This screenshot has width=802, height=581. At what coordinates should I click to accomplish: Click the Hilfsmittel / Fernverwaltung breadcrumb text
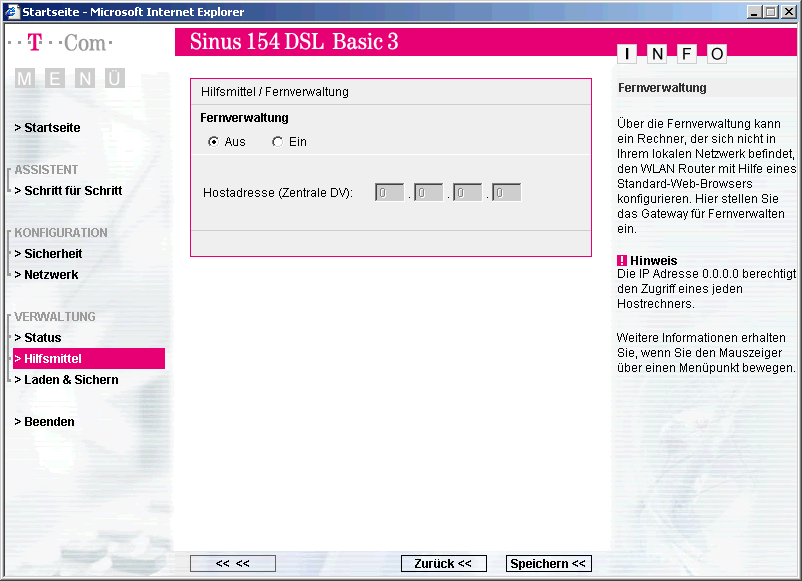click(275, 92)
